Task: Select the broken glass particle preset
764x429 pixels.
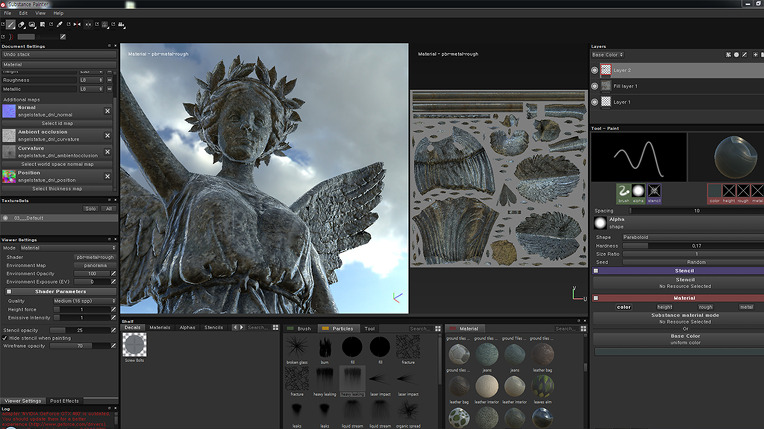Action: coord(297,348)
